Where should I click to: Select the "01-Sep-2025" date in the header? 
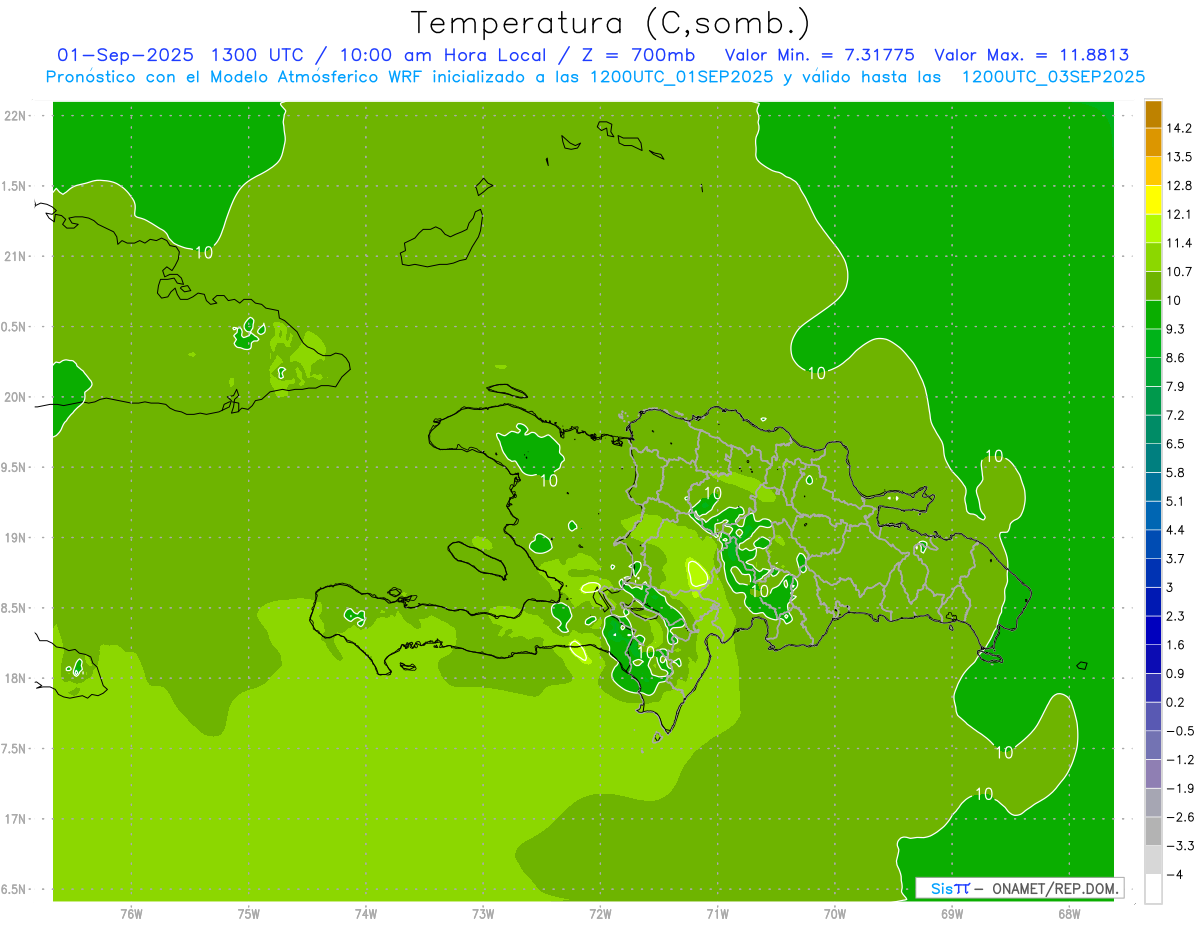coord(125,55)
